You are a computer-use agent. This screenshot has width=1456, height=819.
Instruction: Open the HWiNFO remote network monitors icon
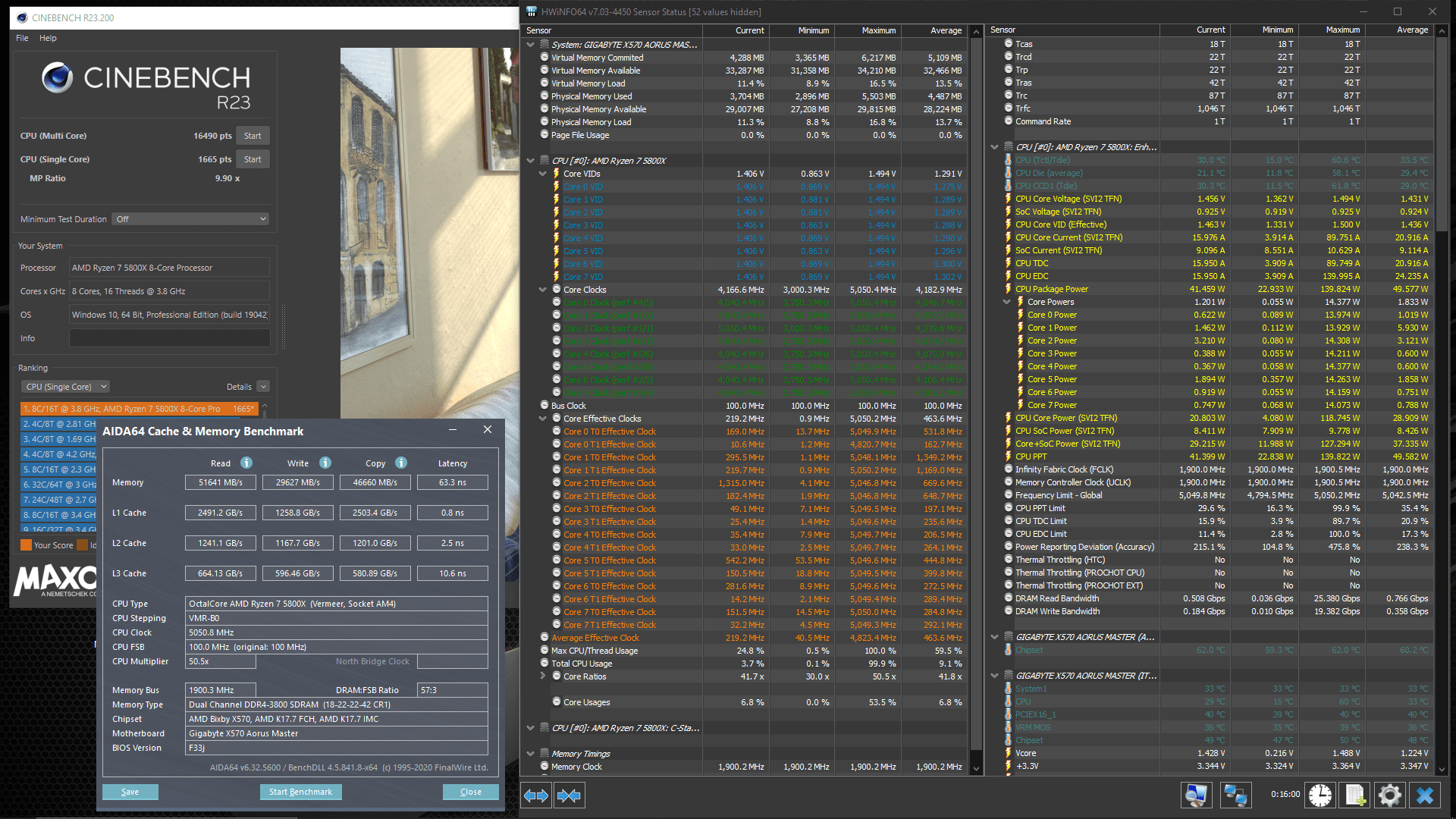[x=1235, y=795]
